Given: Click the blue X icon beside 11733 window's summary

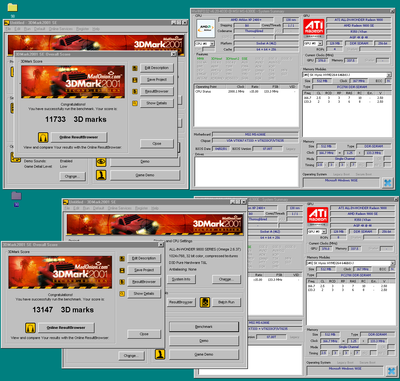Looking at the screenshot, I should (387, 182).
